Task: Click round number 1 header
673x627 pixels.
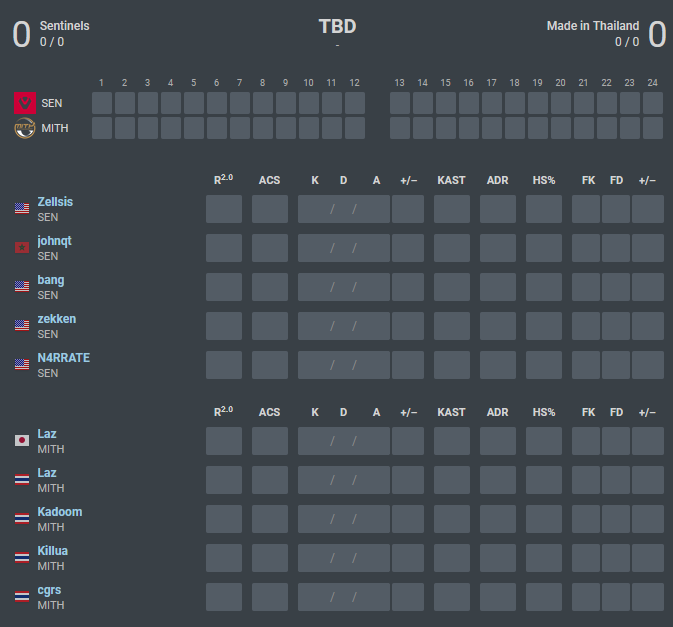Action: tap(101, 83)
